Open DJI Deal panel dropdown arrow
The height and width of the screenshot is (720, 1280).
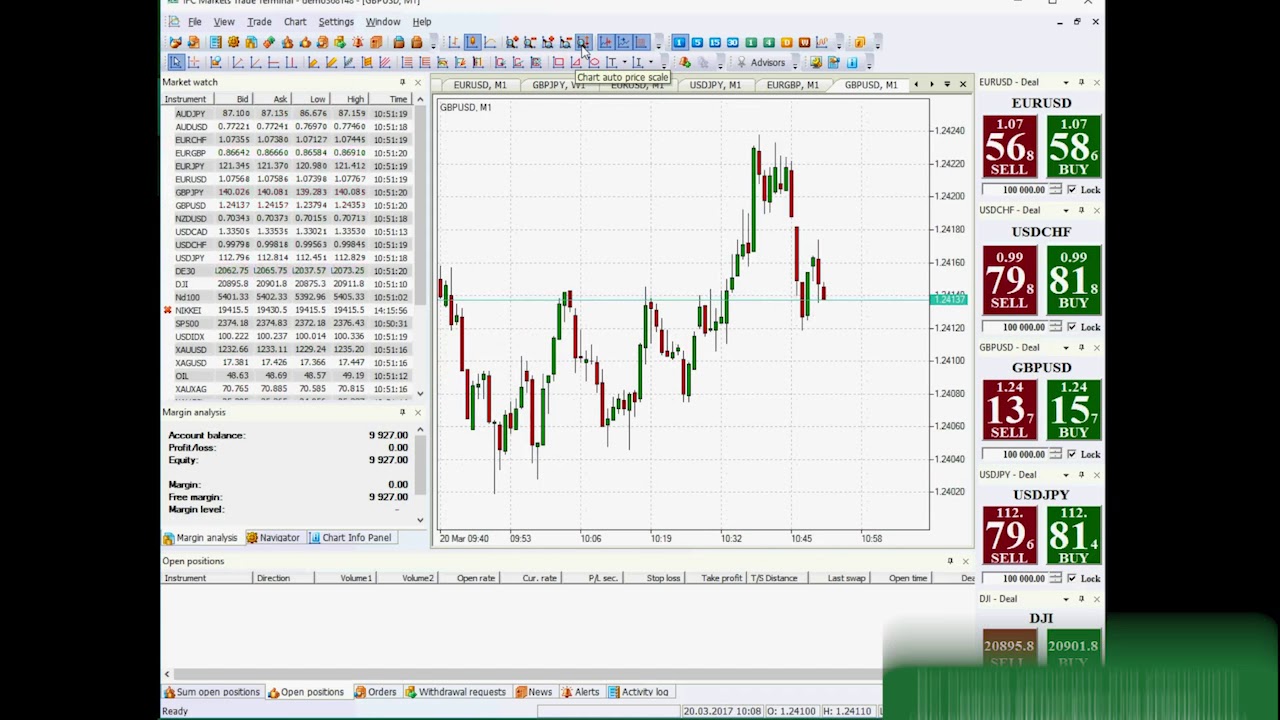(x=1066, y=599)
